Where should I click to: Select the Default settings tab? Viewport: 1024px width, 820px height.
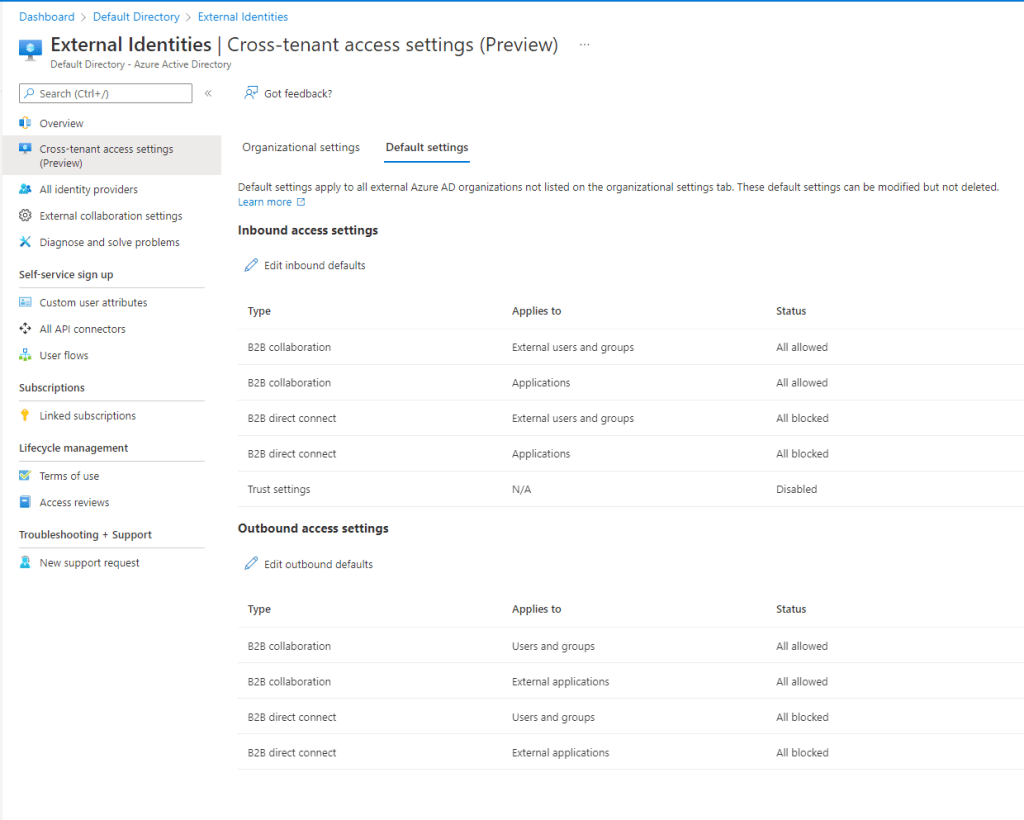pos(427,148)
